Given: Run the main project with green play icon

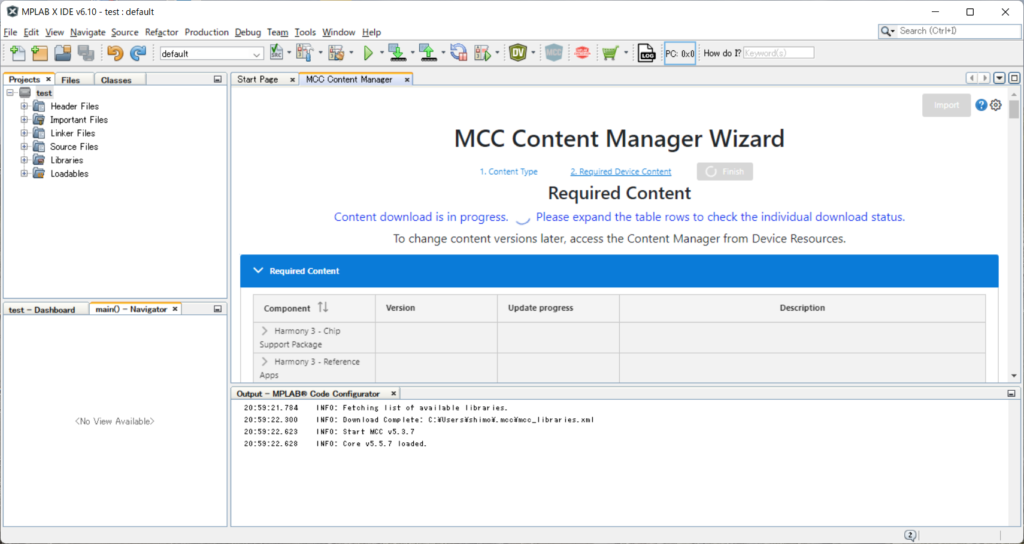Looking at the screenshot, I should coord(368,54).
